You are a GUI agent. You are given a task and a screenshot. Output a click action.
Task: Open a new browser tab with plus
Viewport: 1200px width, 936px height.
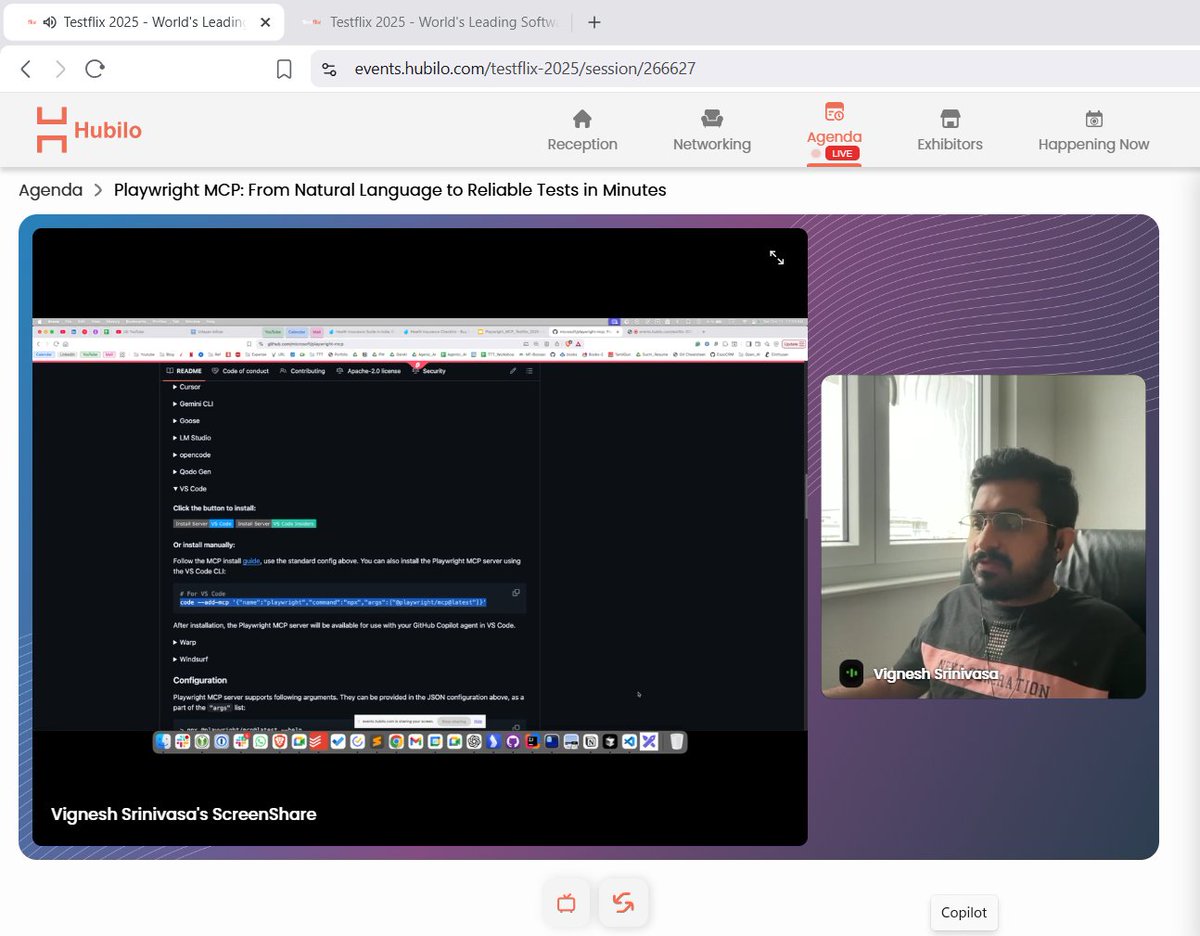click(x=594, y=22)
